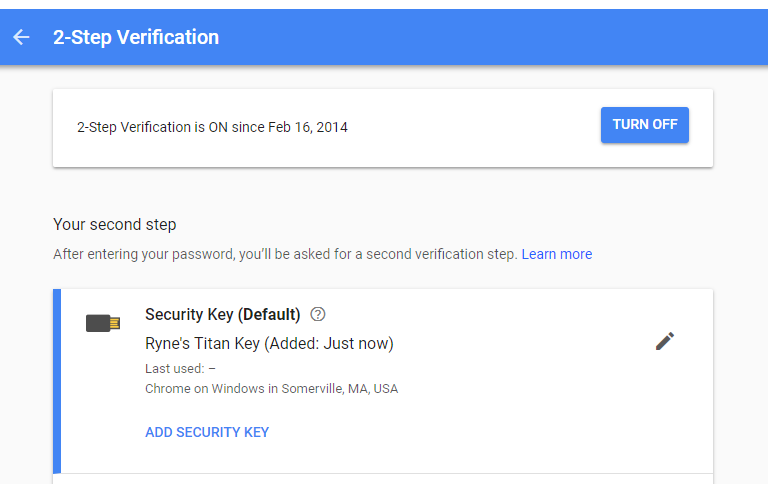Image resolution: width=768 pixels, height=484 pixels.
Task: Select the "2-Step Verification is ON" status text
Action: pyautogui.click(x=170, y=127)
